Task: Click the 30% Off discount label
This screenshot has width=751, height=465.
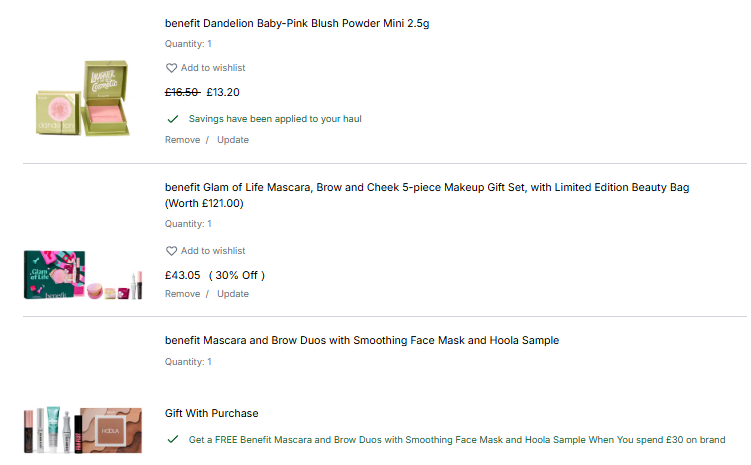Action: [237, 275]
